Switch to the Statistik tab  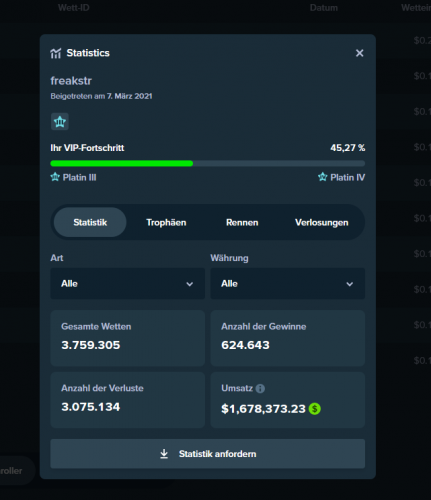pos(90,222)
